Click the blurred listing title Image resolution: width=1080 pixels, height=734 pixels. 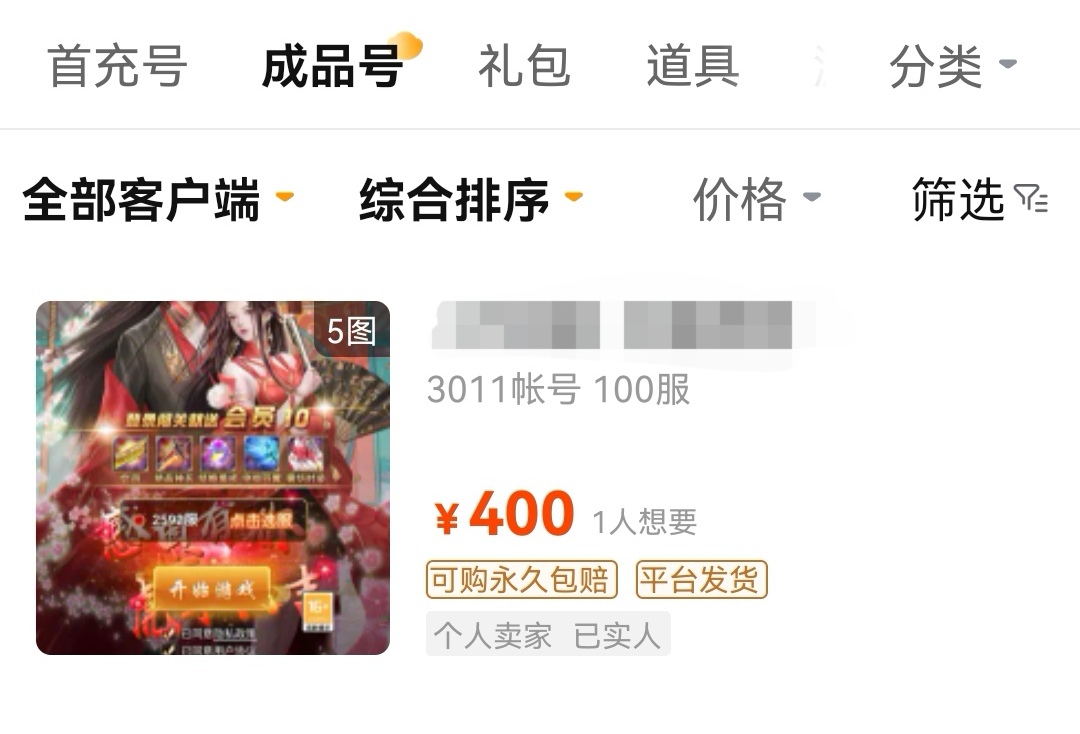[612, 325]
